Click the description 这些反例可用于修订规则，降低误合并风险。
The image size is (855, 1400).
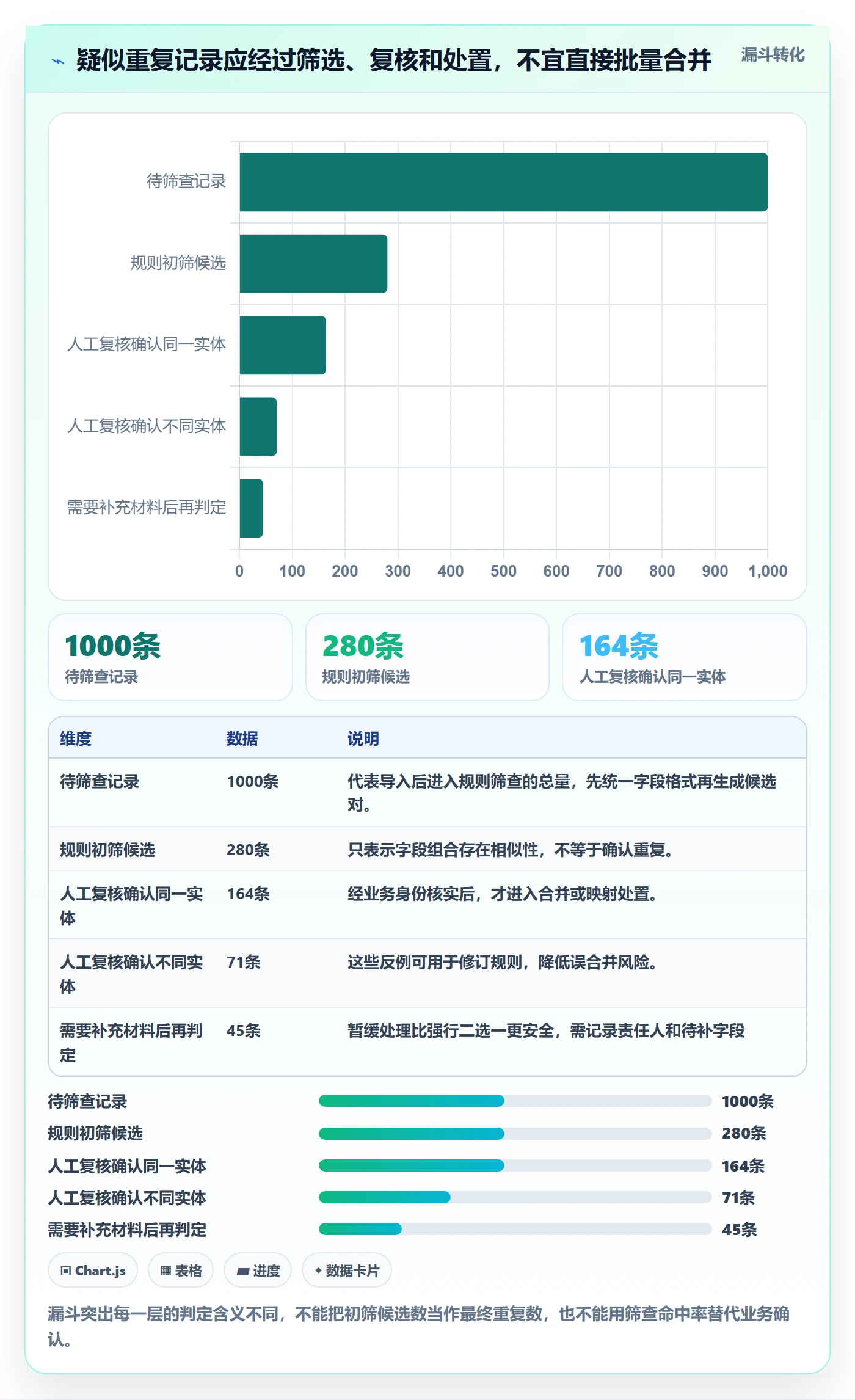click(x=503, y=962)
